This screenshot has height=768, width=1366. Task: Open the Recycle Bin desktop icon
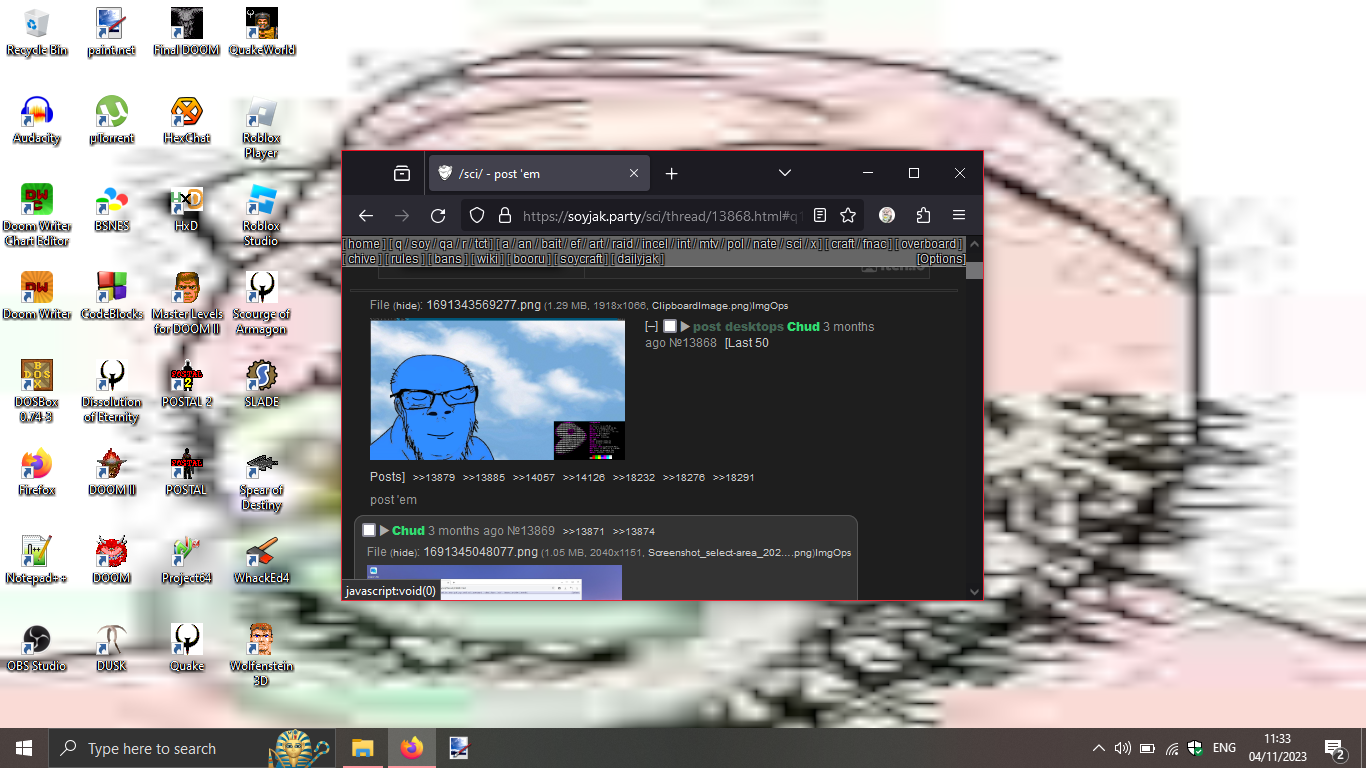pyautogui.click(x=37, y=32)
